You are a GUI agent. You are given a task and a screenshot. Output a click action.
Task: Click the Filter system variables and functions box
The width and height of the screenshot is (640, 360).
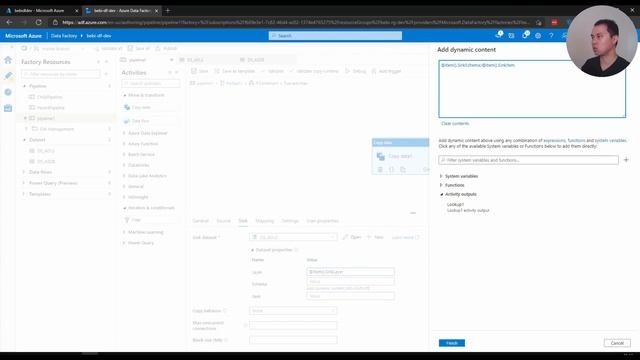pos(529,160)
